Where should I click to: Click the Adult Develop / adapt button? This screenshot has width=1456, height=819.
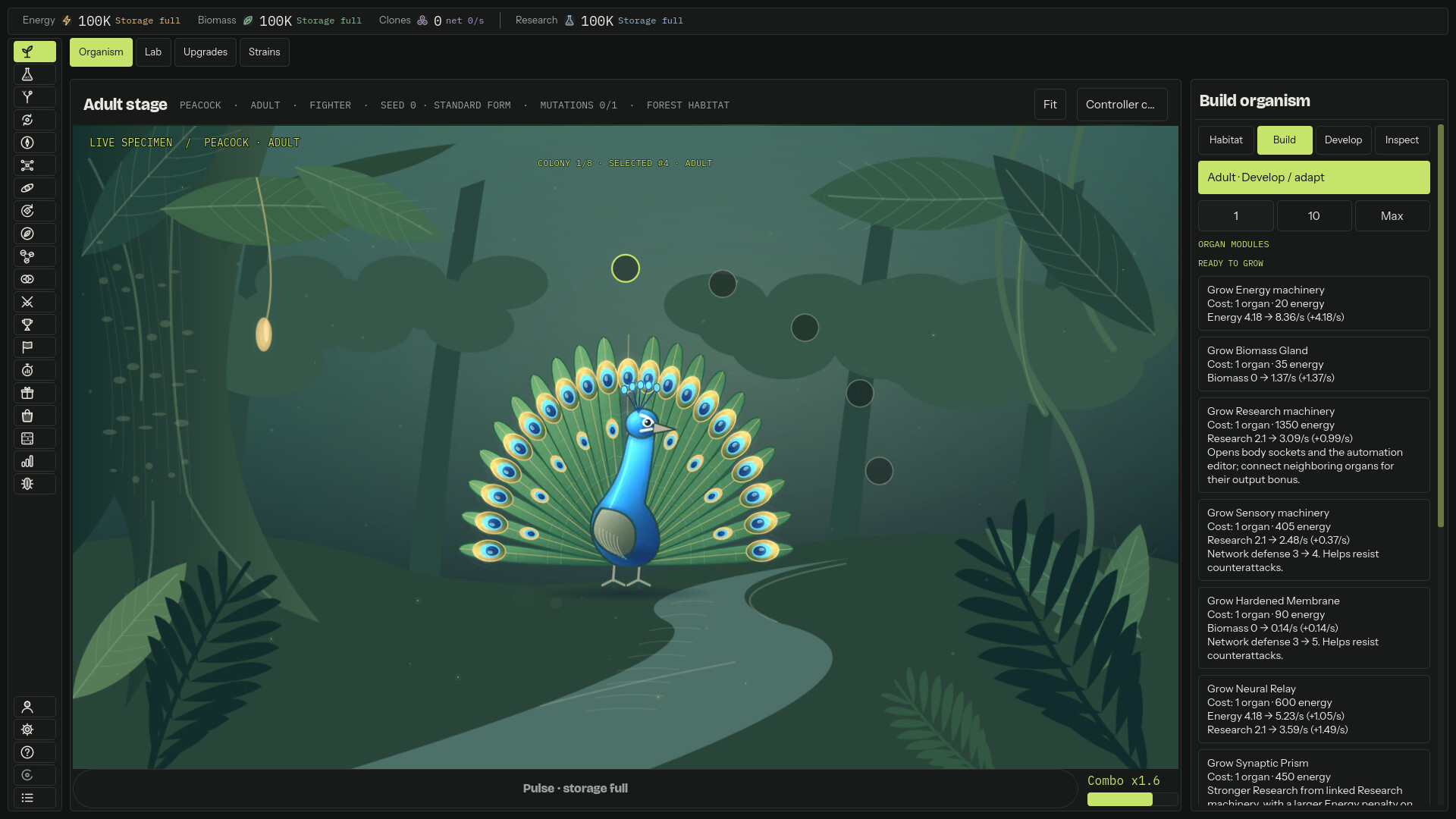tap(1313, 177)
